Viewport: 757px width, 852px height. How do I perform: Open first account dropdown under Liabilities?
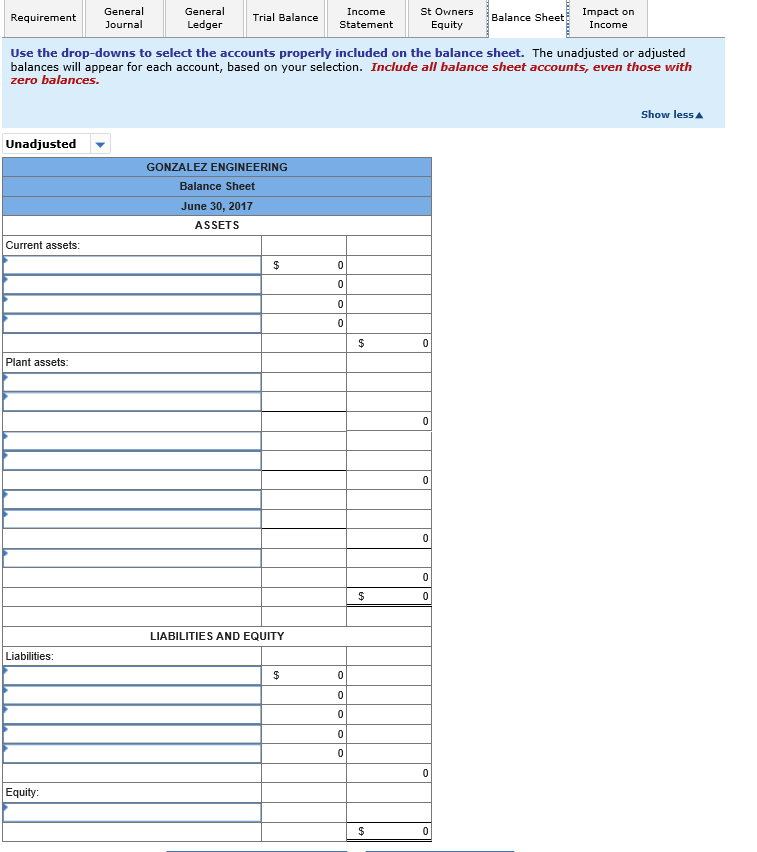click(x=132, y=675)
